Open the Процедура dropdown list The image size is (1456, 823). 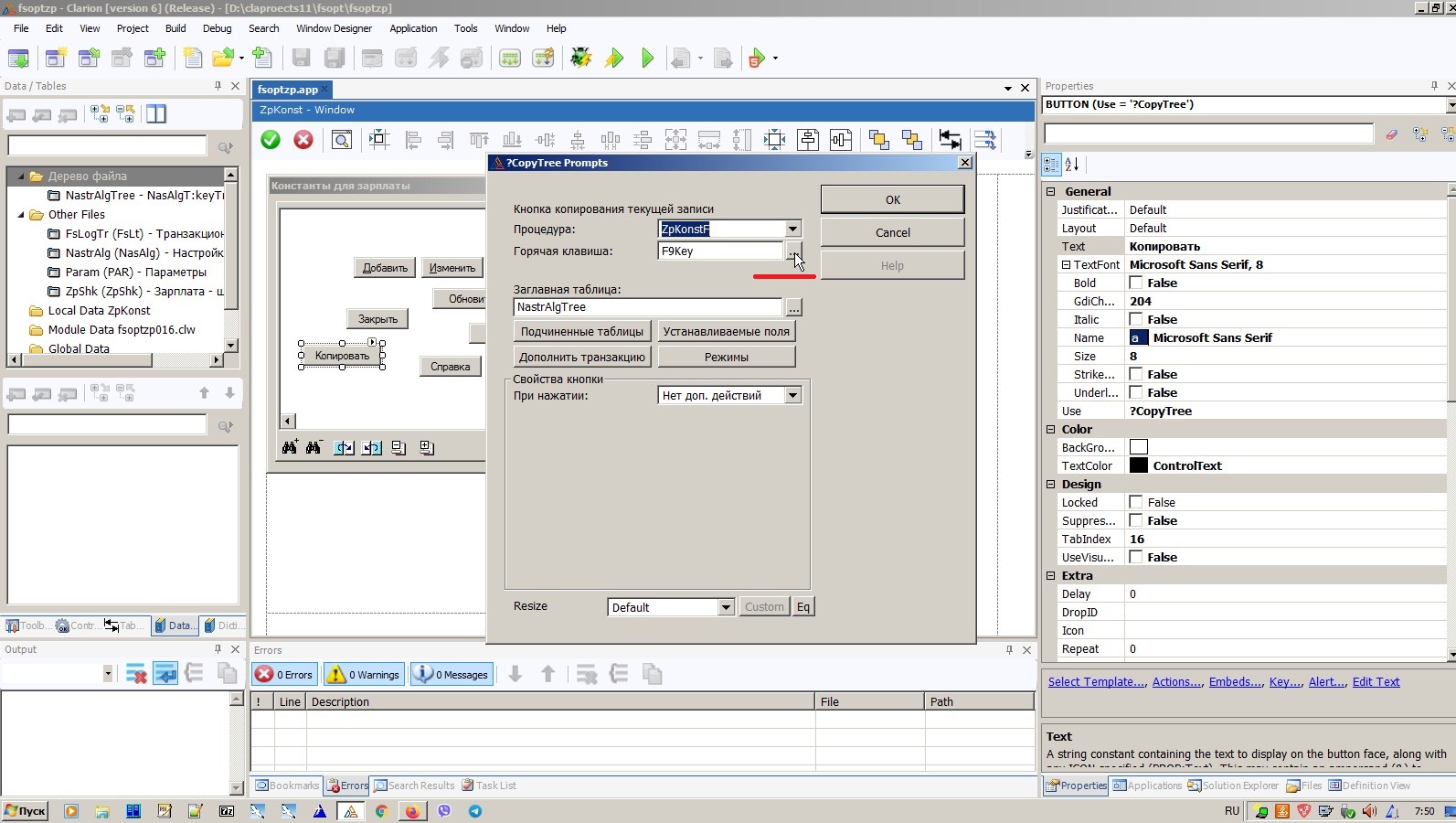point(792,230)
